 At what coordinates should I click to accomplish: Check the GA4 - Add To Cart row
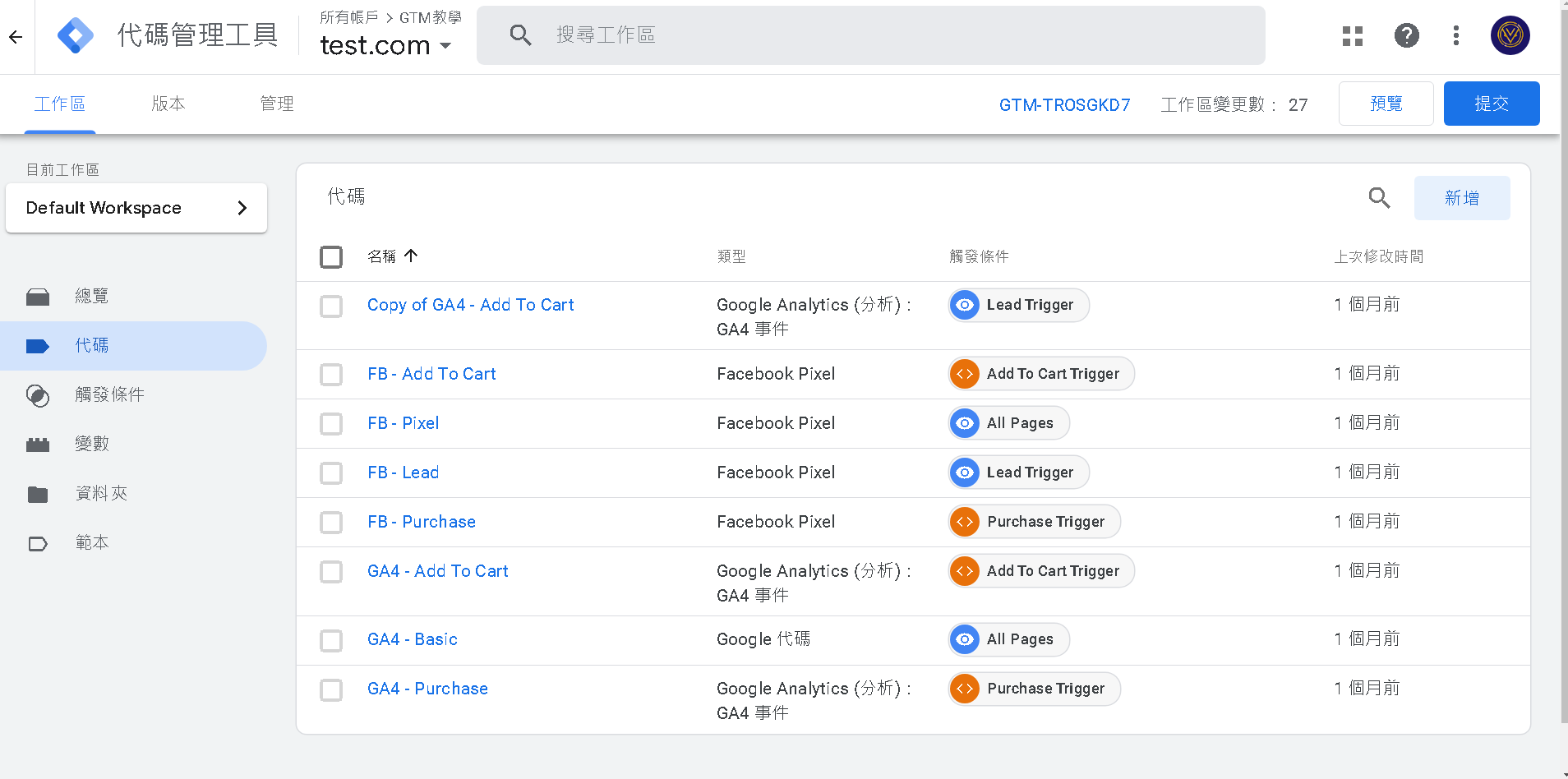[x=331, y=572]
